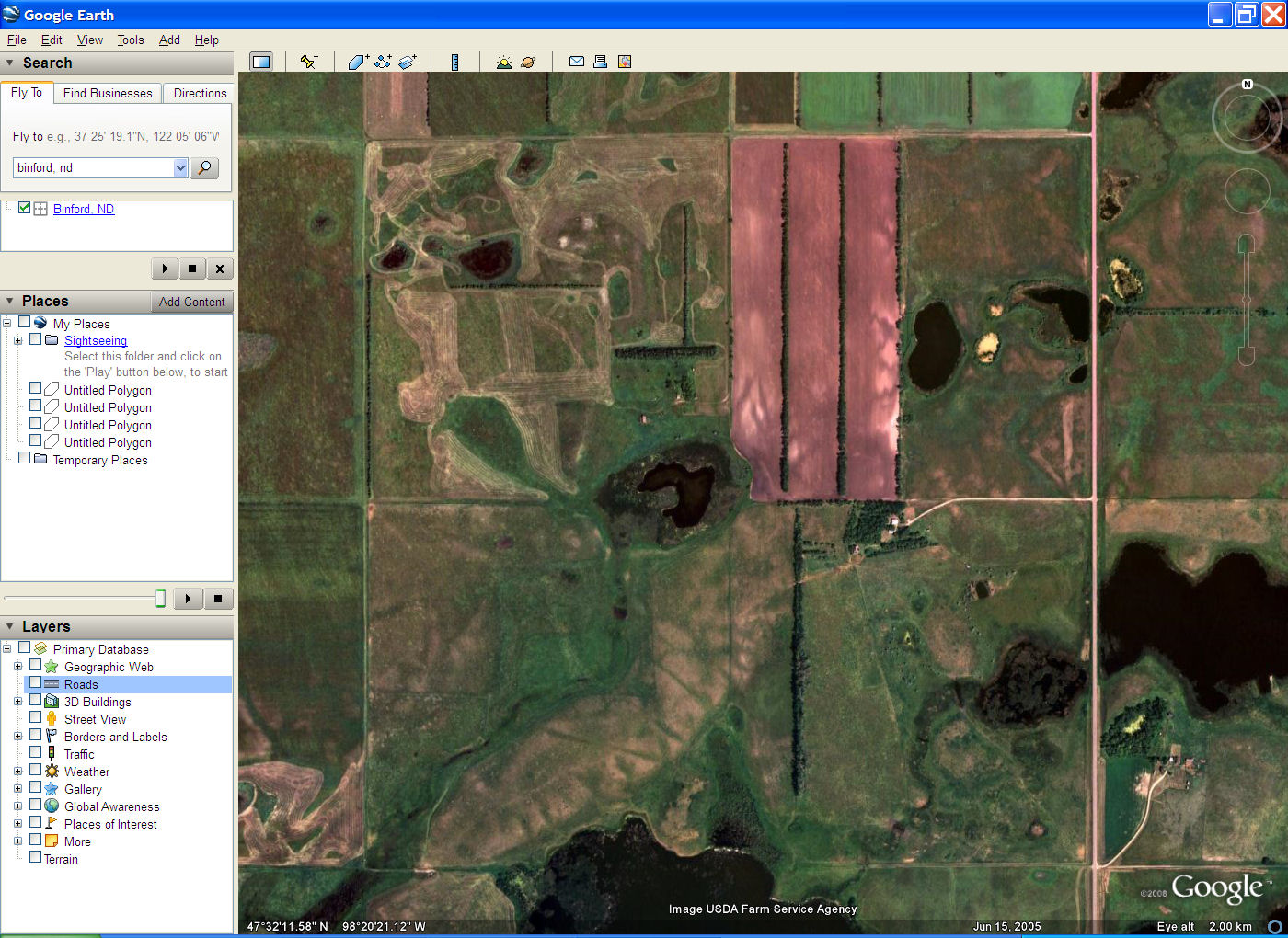Click the Google Earth title bar icon
Viewport: 1288px width, 938px height.
tap(11, 14)
